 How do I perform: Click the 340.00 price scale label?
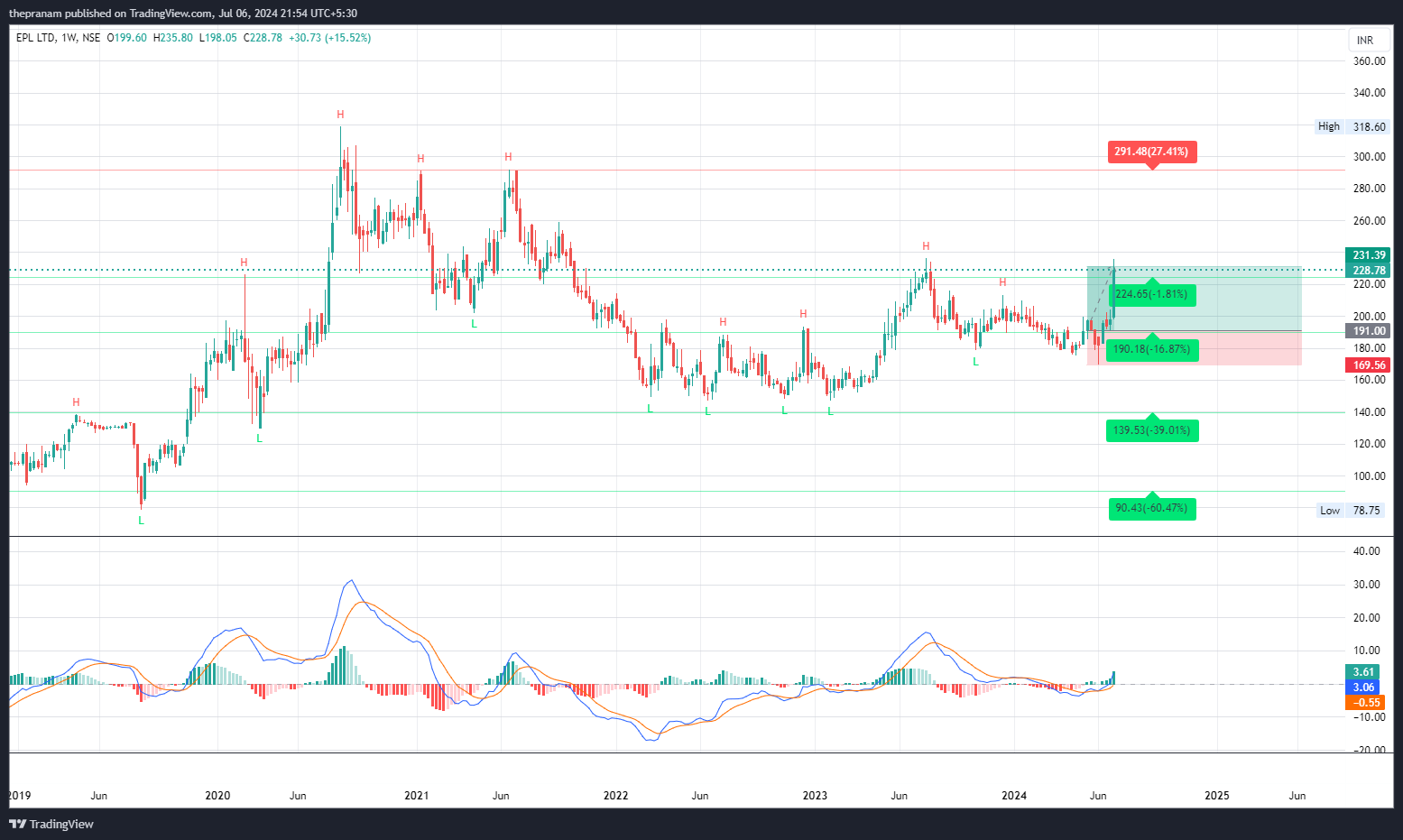tap(1369, 93)
